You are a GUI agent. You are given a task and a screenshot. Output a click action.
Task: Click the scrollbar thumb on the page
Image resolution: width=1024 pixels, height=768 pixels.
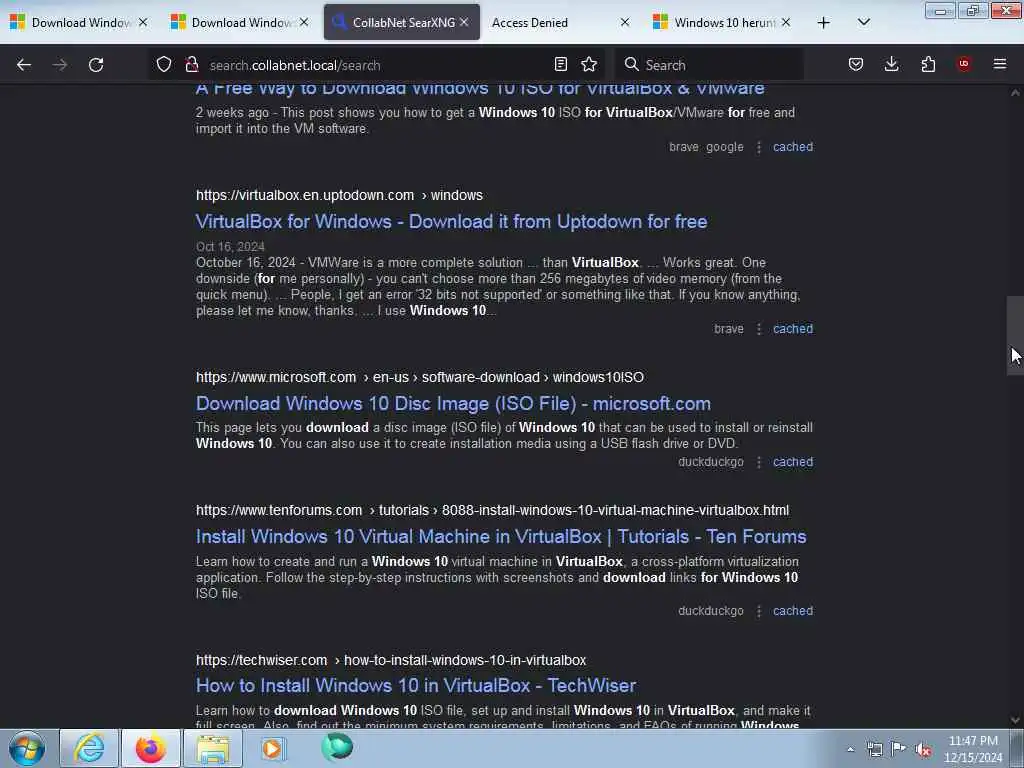(x=1015, y=335)
